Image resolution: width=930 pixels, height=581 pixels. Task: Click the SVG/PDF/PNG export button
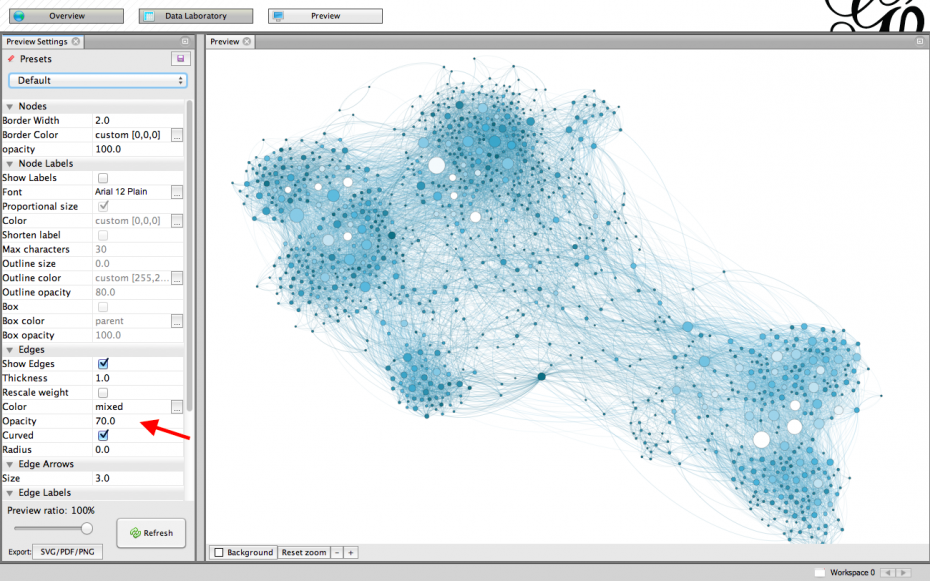point(68,552)
